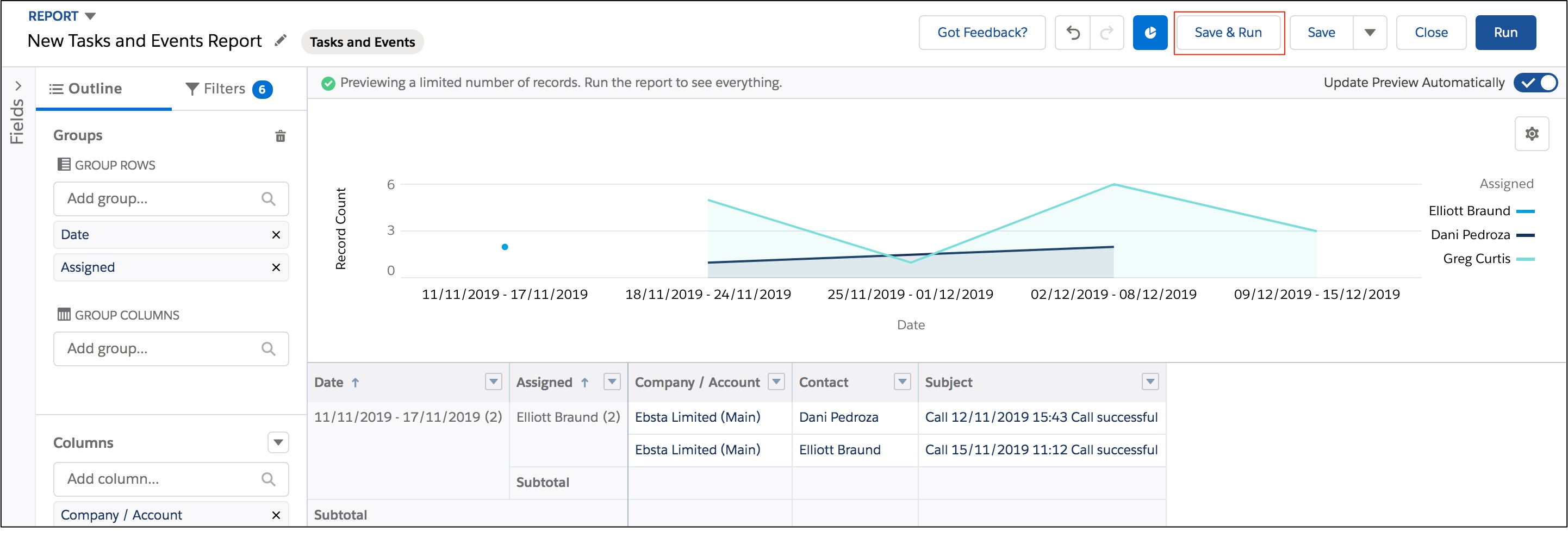Image resolution: width=1568 pixels, height=550 pixels.
Task: Toggle the chart with the blue chart icon
Action: (1150, 32)
